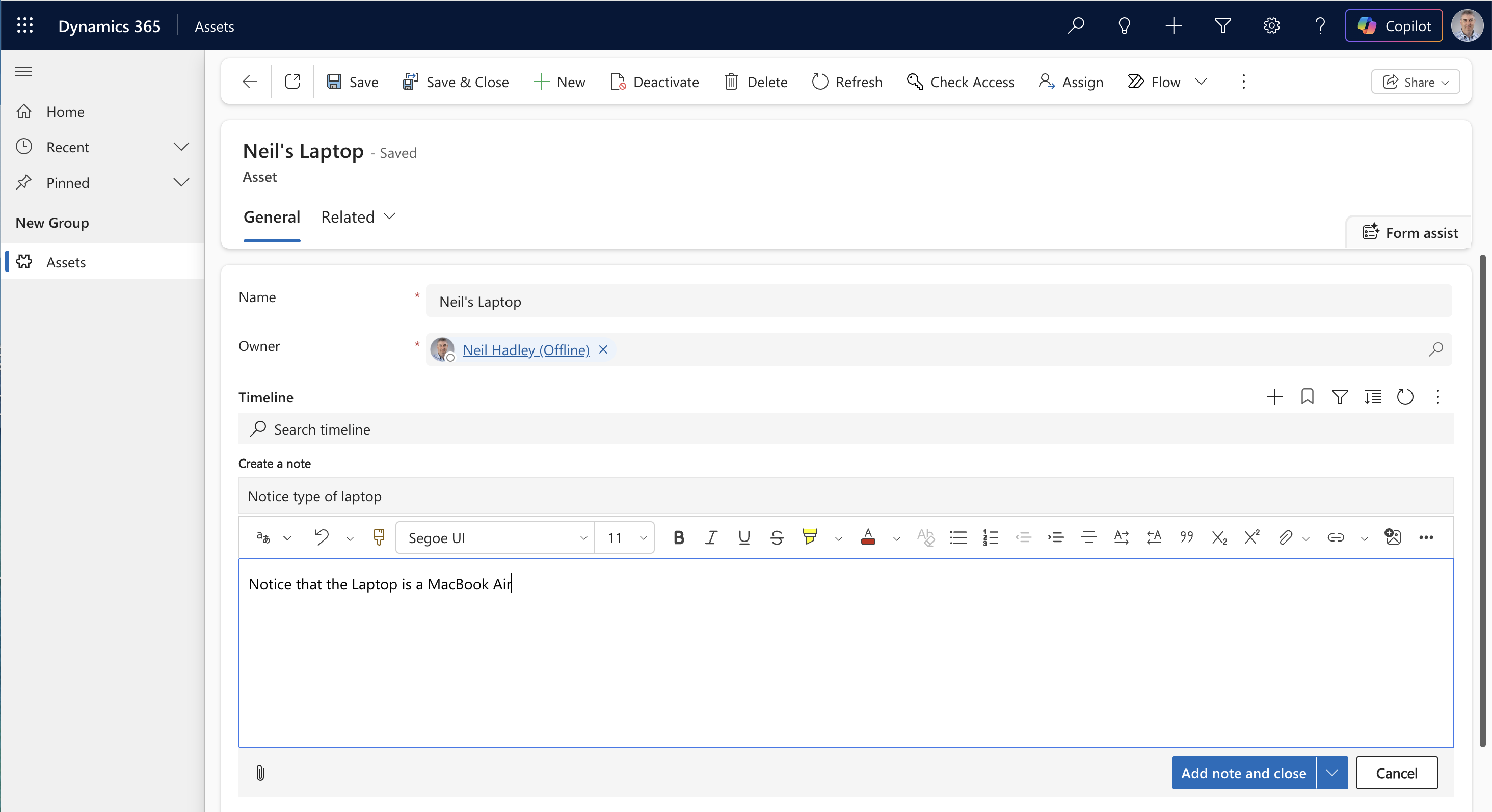Open the Copilot pane
This screenshot has height=812, width=1492.
[1394, 25]
